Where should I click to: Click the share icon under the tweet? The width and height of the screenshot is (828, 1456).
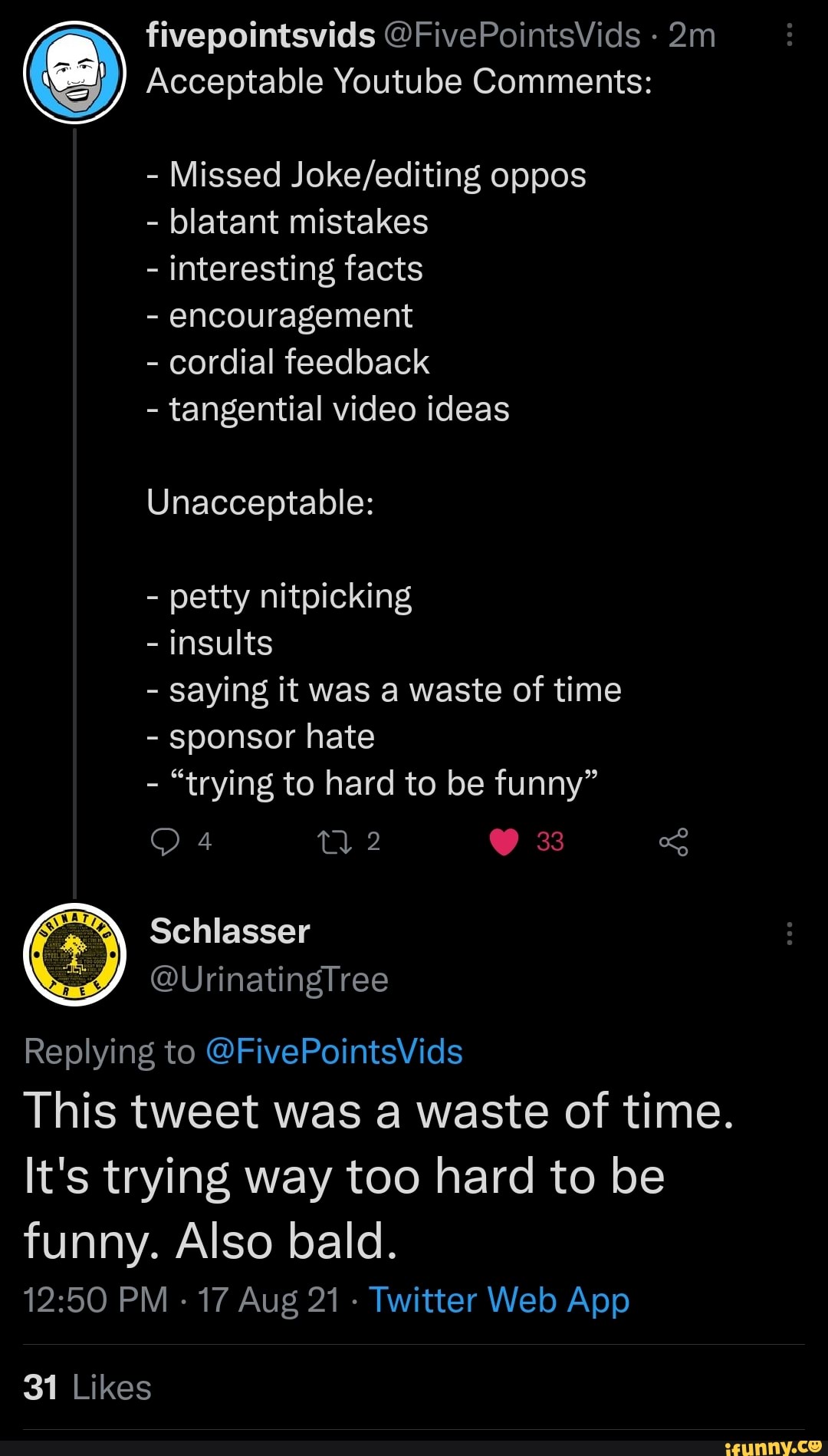(x=673, y=842)
